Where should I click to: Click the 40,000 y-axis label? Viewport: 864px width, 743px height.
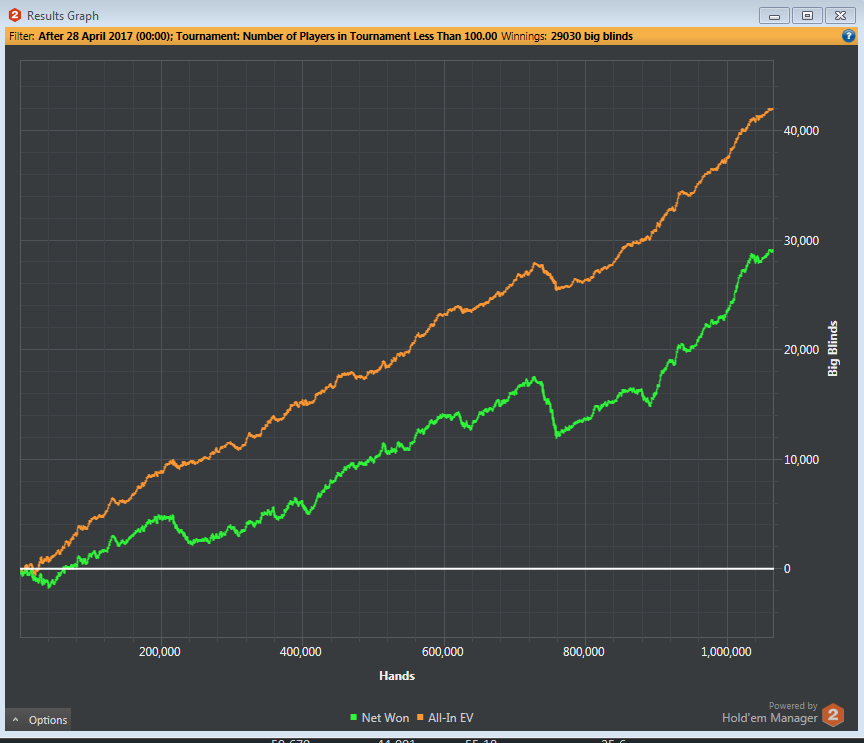click(x=801, y=131)
